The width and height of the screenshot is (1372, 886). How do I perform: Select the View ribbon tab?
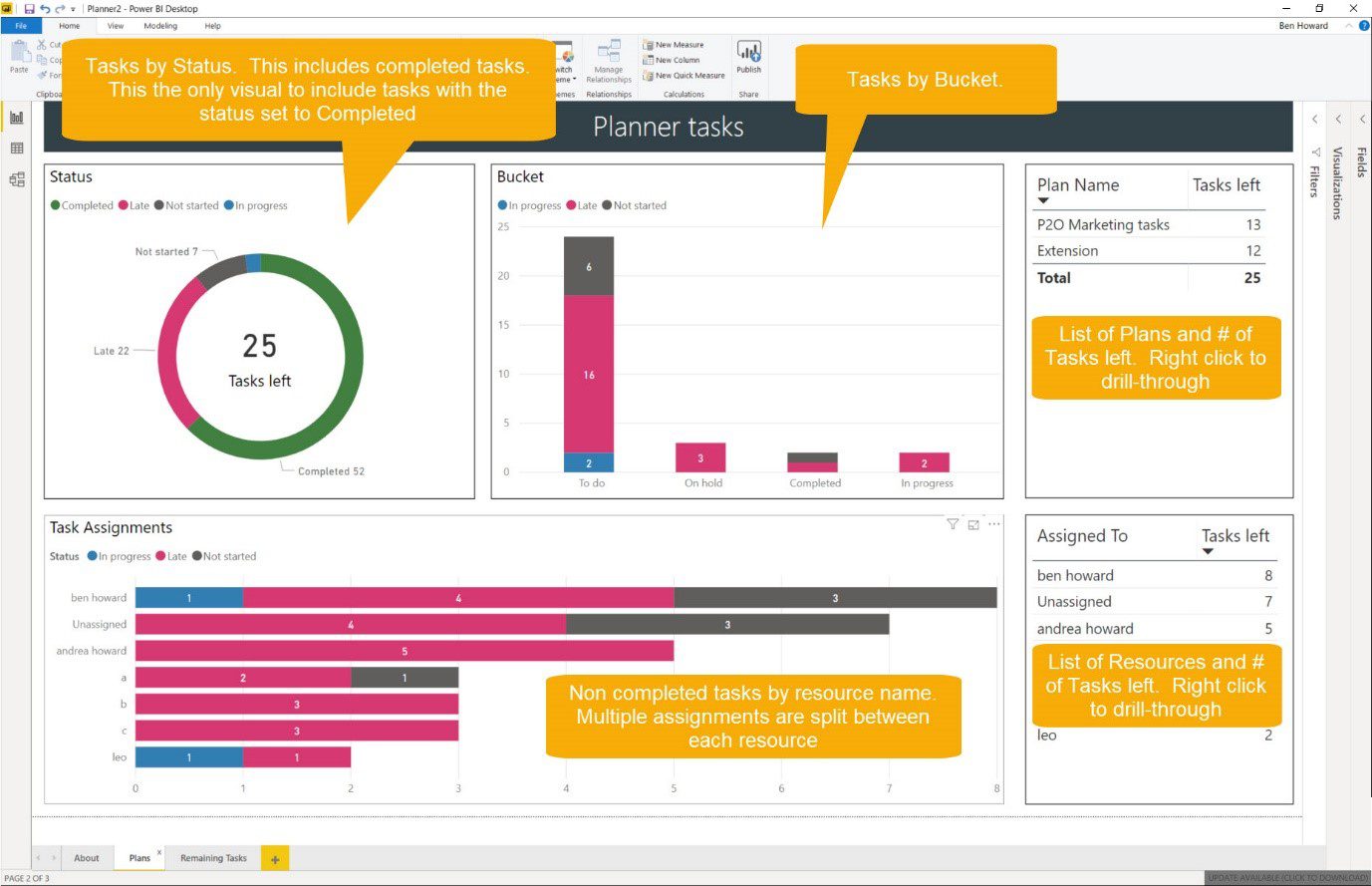[116, 26]
